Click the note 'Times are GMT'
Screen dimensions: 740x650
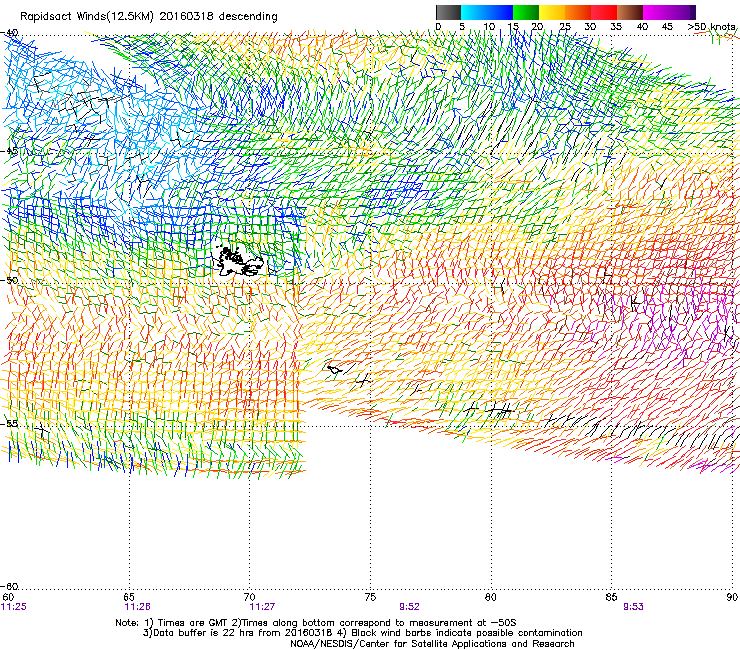194,623
